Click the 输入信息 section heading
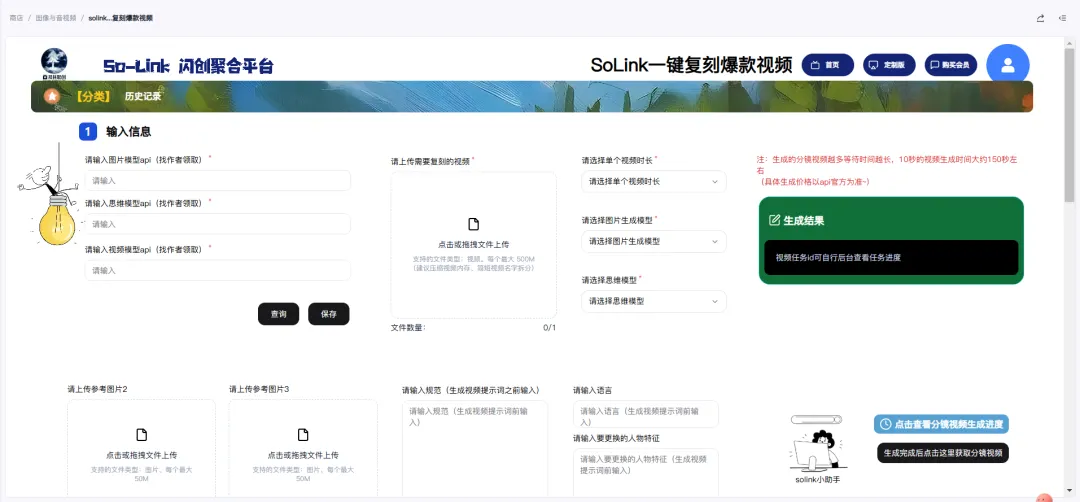 pos(129,132)
